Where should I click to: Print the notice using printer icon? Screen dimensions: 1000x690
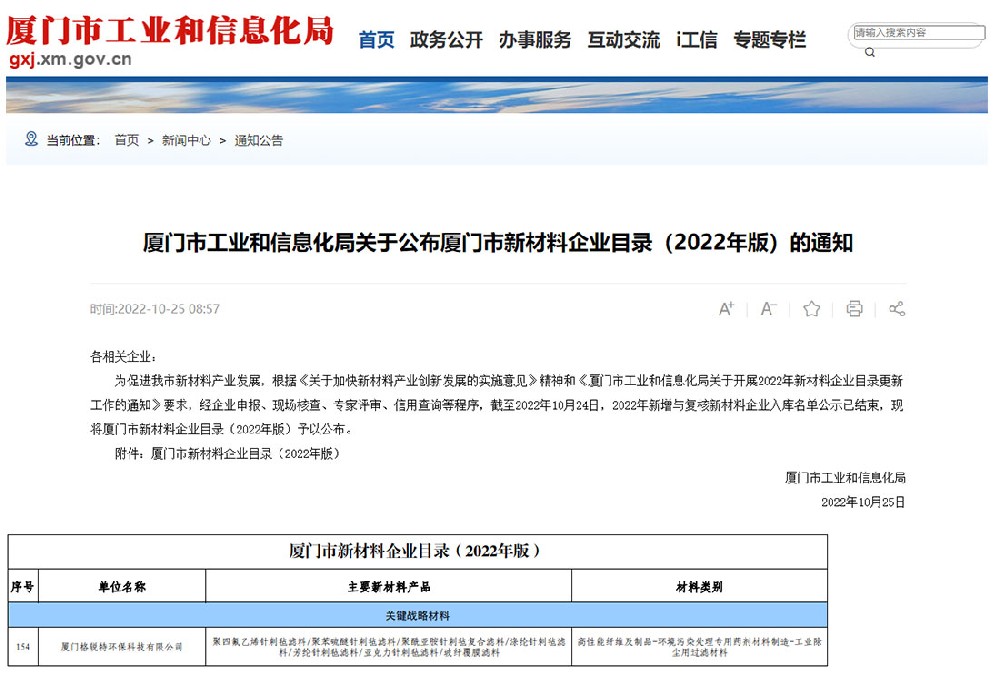pos(854,309)
